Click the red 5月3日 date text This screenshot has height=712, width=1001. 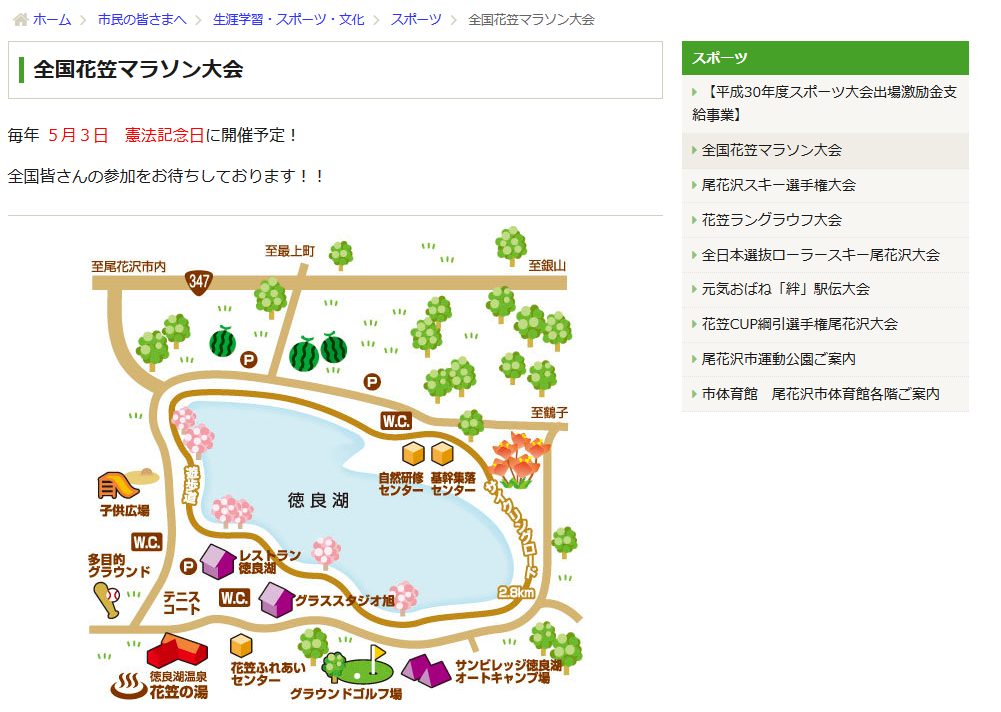(x=79, y=135)
